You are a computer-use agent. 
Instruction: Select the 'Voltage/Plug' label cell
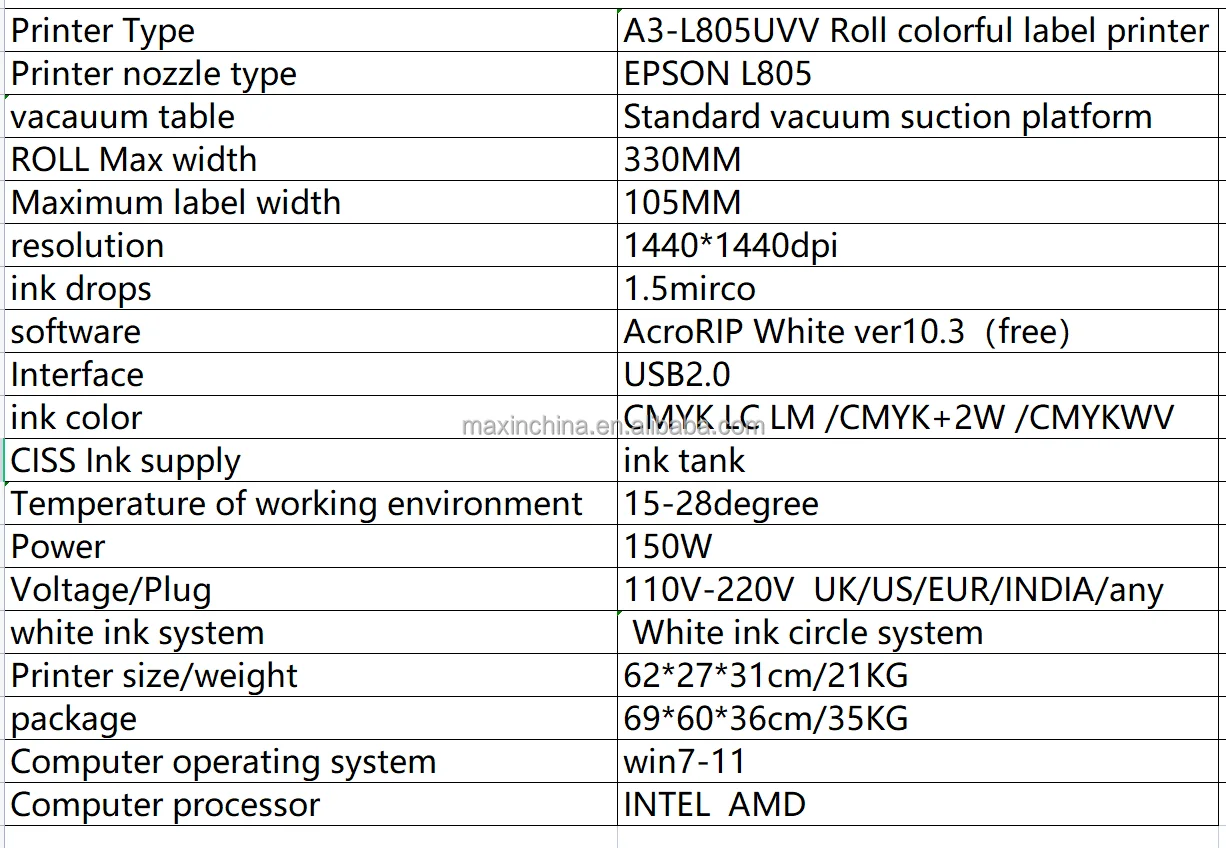pyautogui.click(x=111, y=590)
